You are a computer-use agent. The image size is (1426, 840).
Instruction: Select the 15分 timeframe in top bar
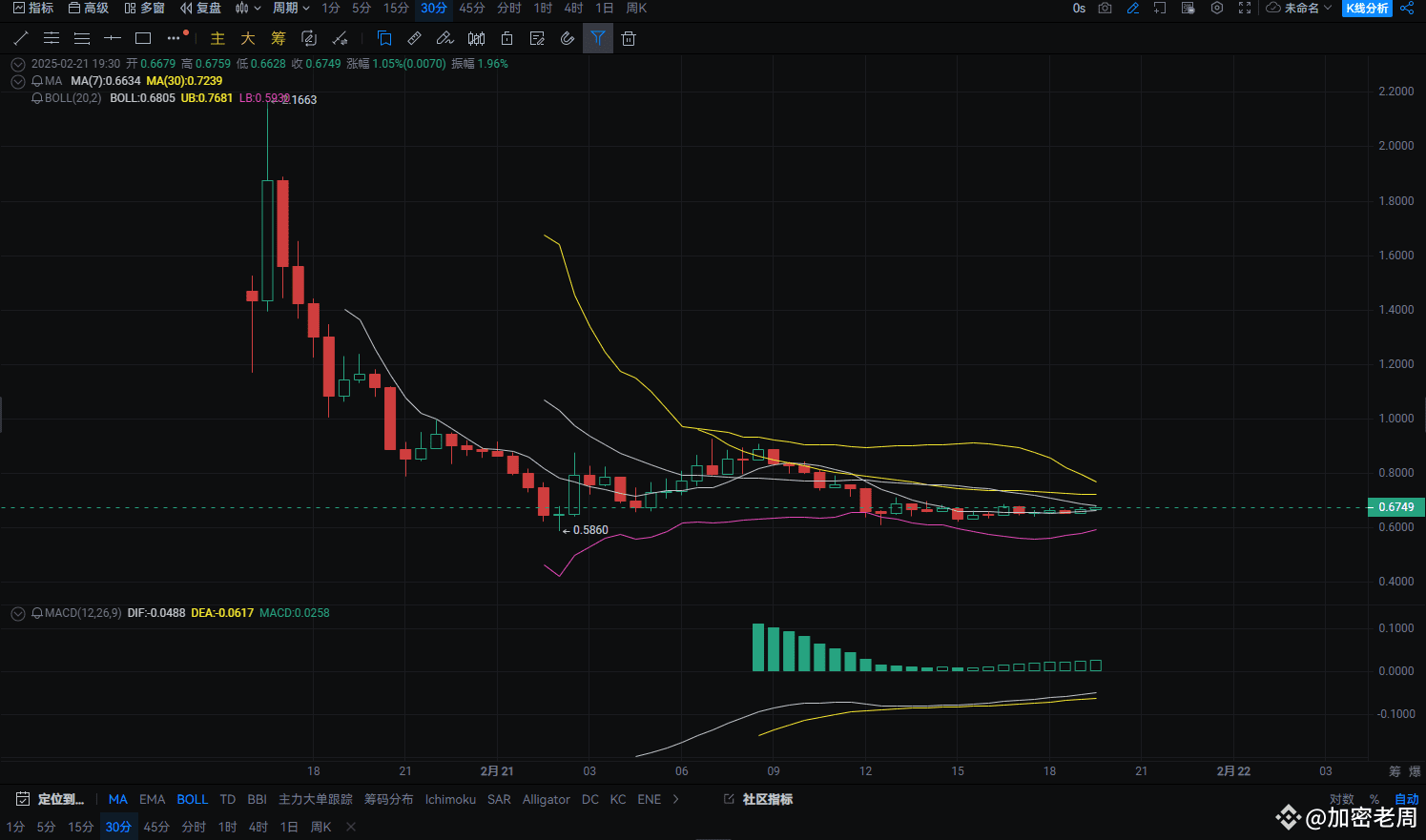click(x=396, y=8)
